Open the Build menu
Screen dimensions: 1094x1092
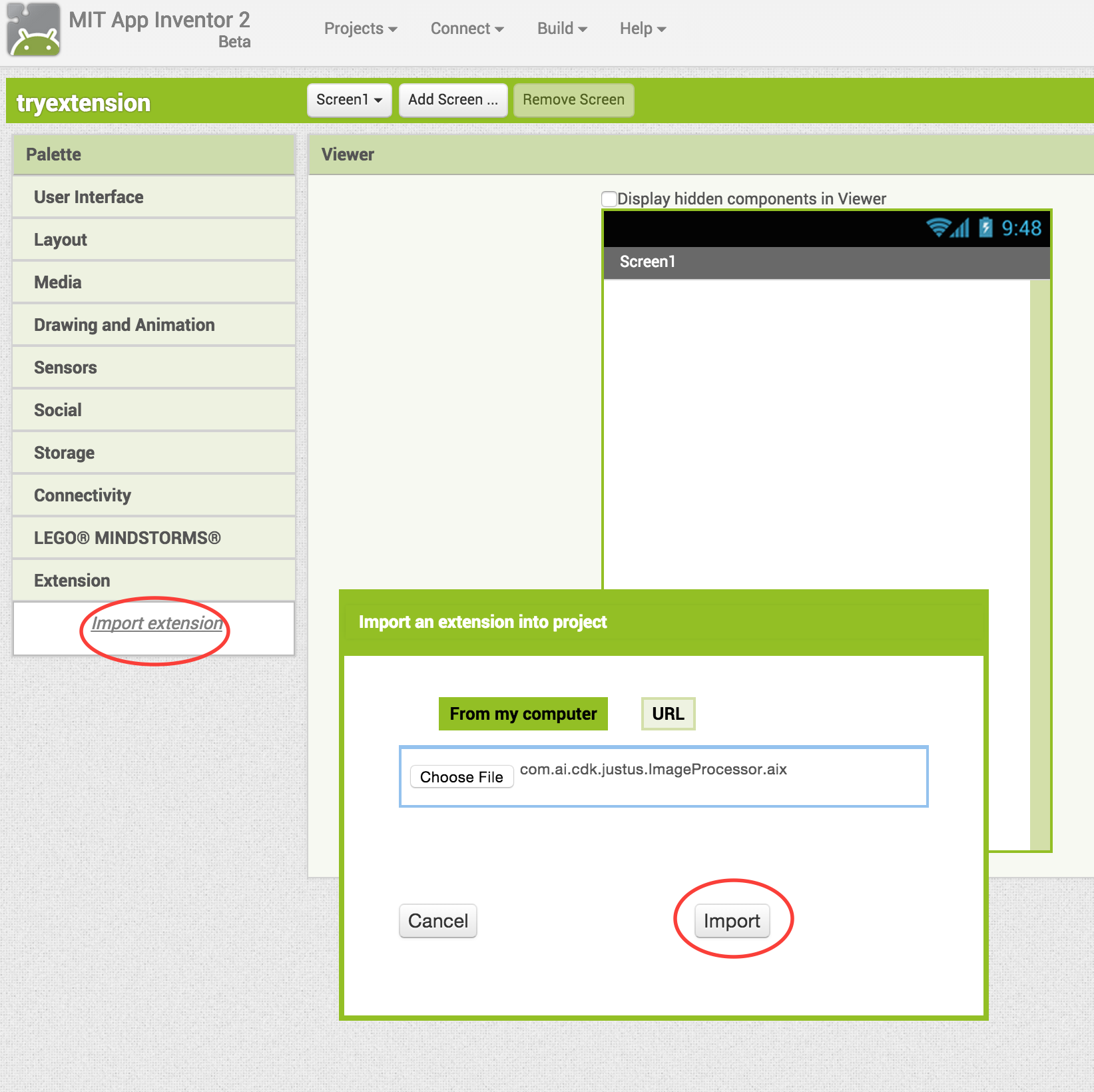coord(562,29)
